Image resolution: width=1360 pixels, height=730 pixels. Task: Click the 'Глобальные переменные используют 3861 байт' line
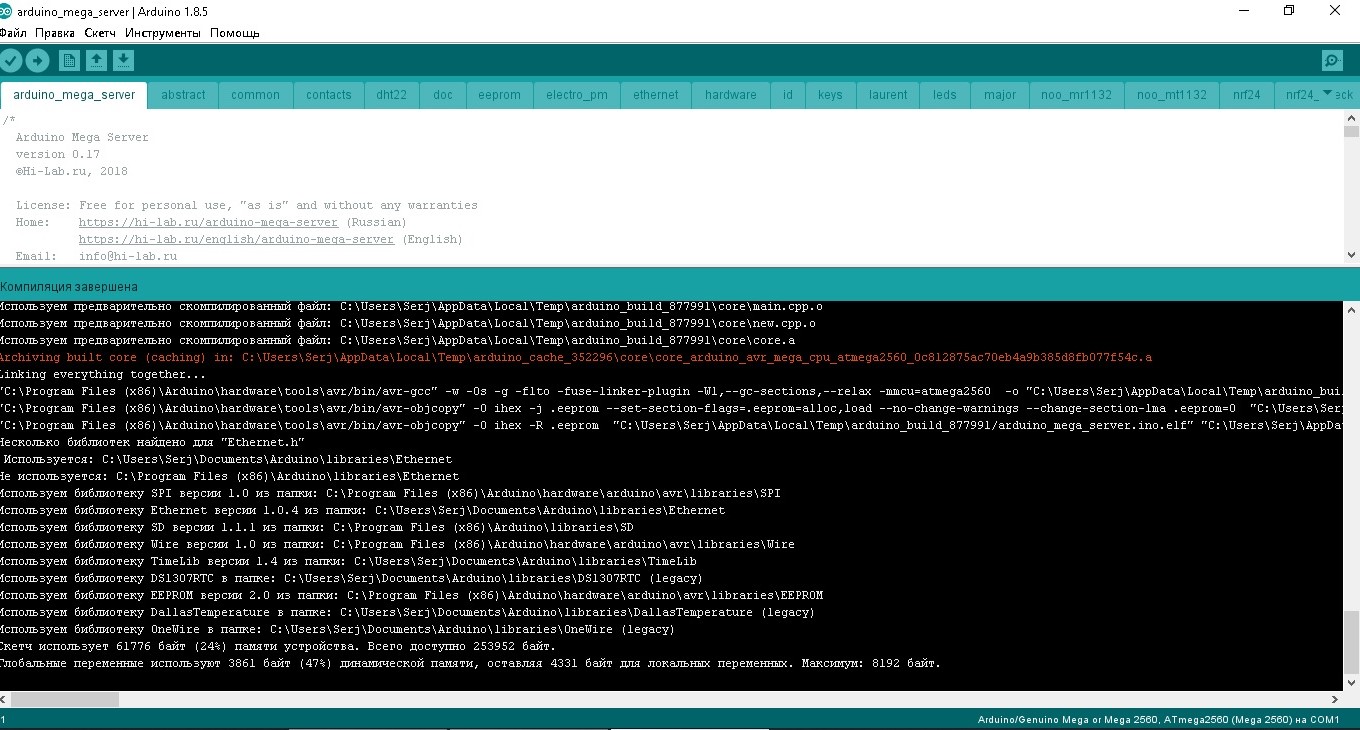[x=471, y=663]
